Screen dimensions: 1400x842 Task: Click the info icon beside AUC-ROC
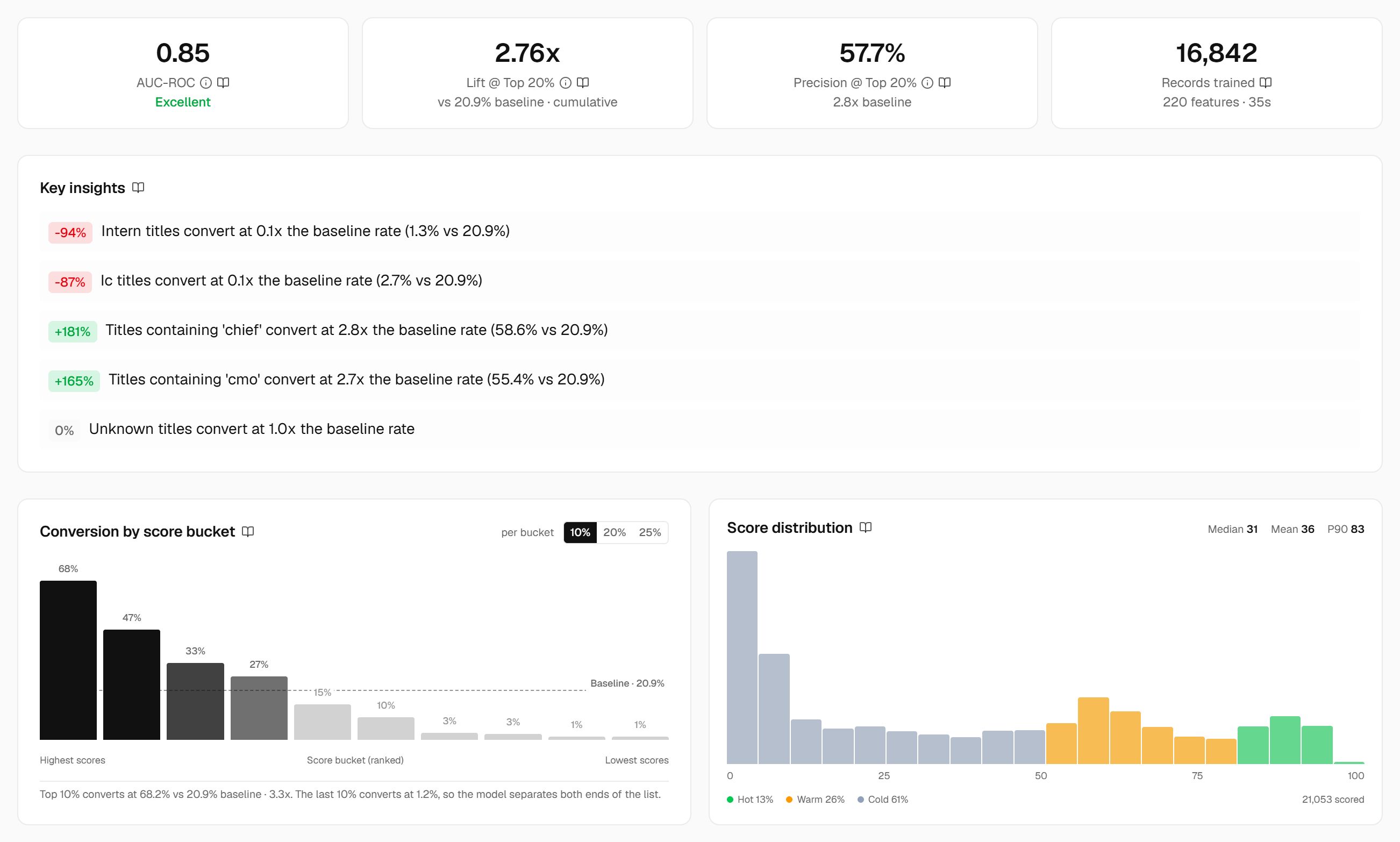206,83
